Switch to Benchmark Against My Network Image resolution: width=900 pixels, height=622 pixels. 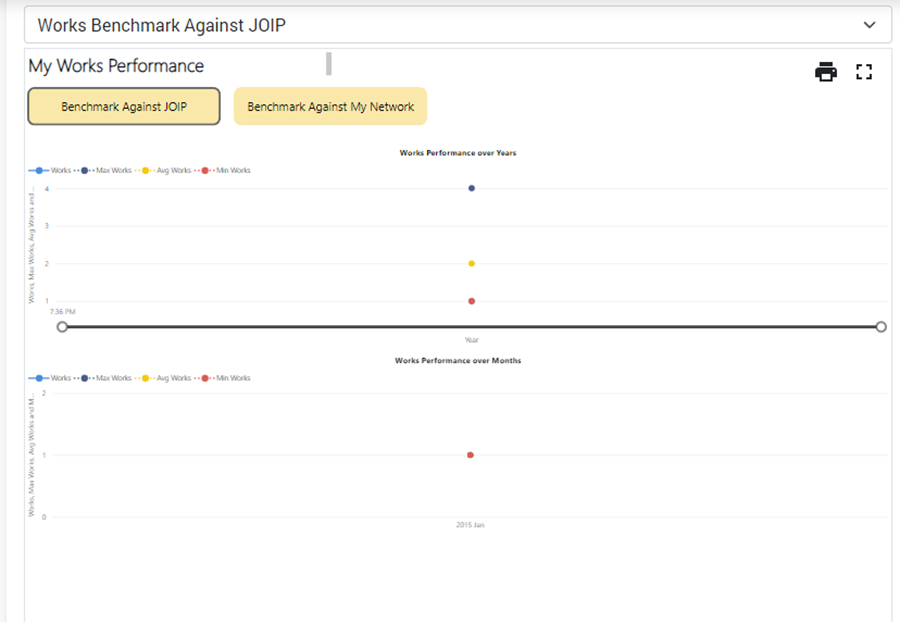click(x=330, y=106)
